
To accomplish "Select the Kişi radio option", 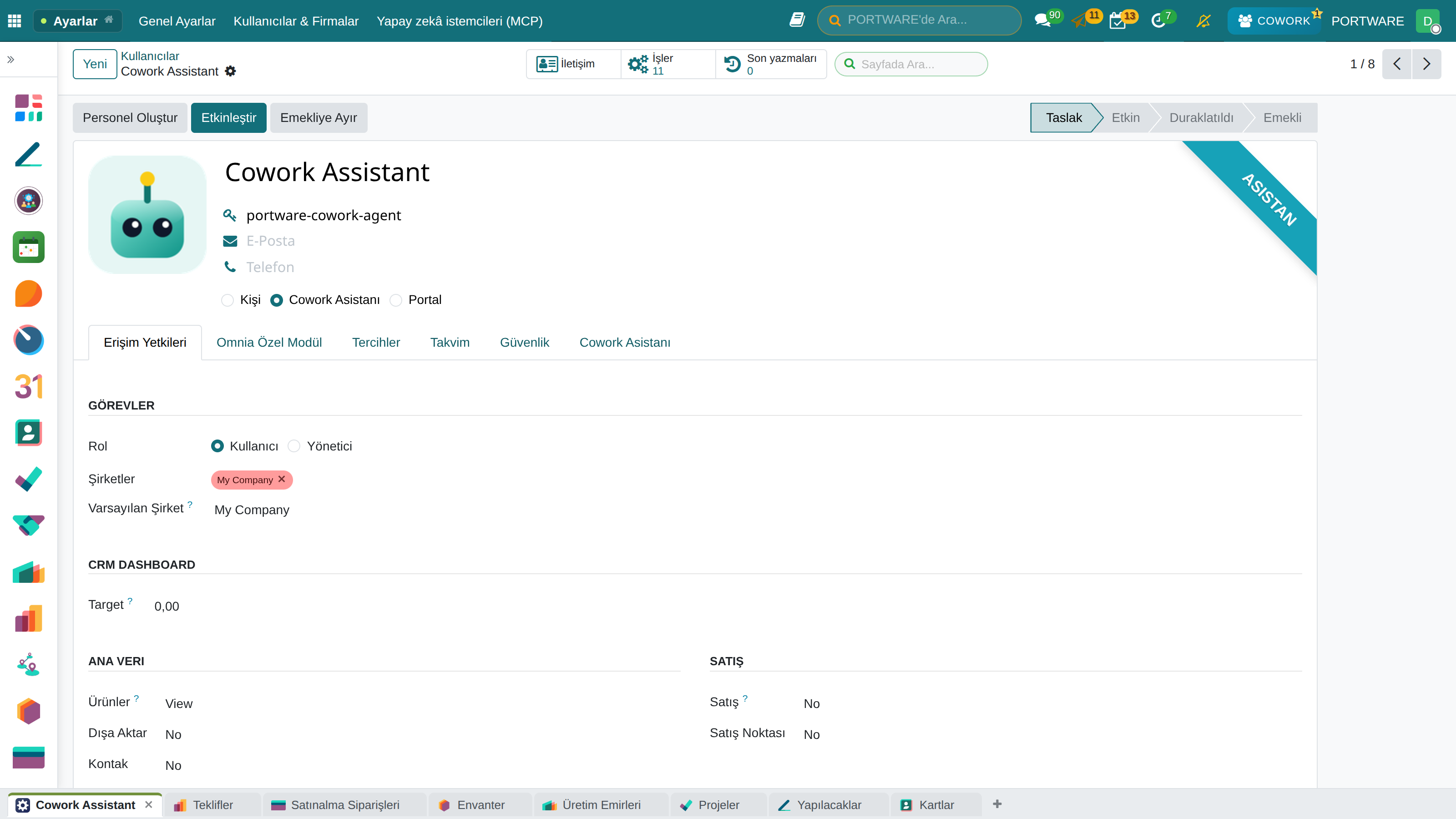I will click(x=227, y=300).
